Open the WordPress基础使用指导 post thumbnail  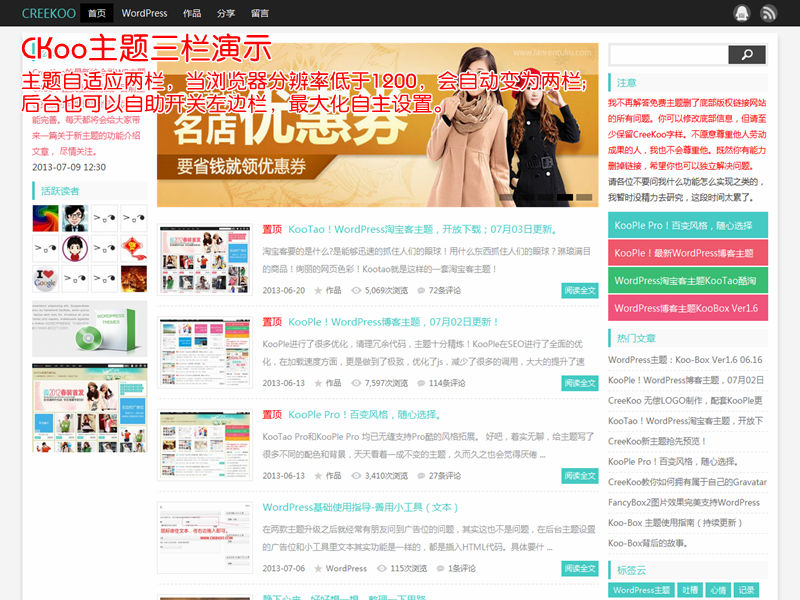point(205,538)
